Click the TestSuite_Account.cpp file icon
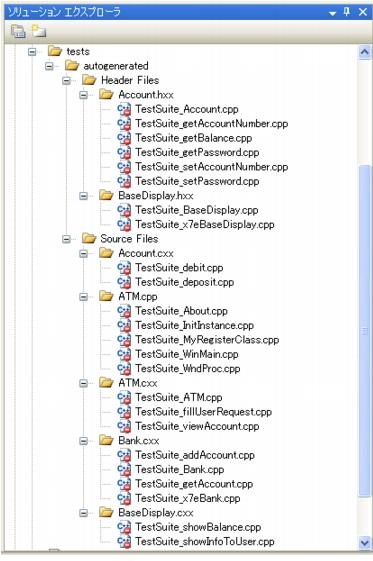373x561 pixels. tap(124, 109)
